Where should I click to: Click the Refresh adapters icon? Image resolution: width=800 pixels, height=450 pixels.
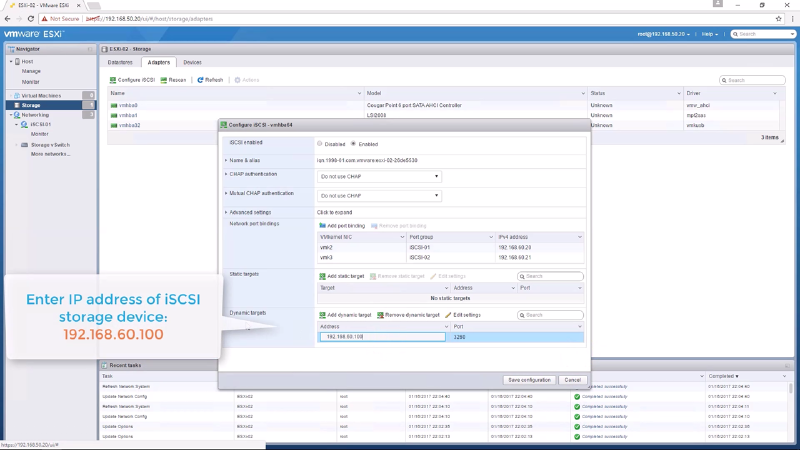(201, 80)
